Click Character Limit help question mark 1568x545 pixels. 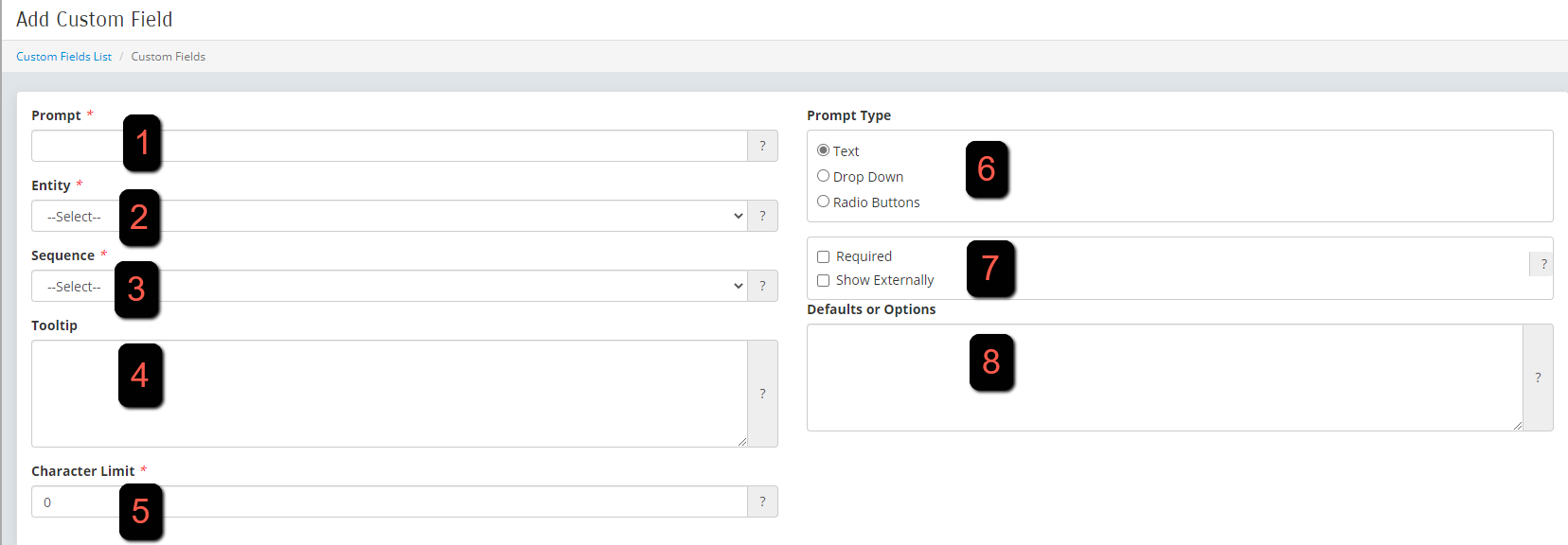click(x=762, y=501)
